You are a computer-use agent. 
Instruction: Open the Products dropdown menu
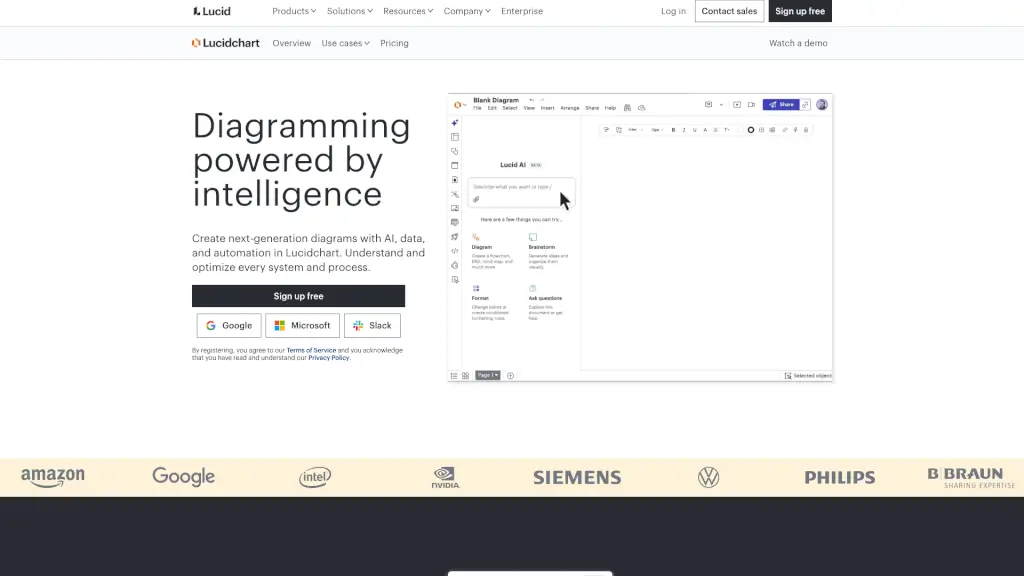click(x=294, y=11)
